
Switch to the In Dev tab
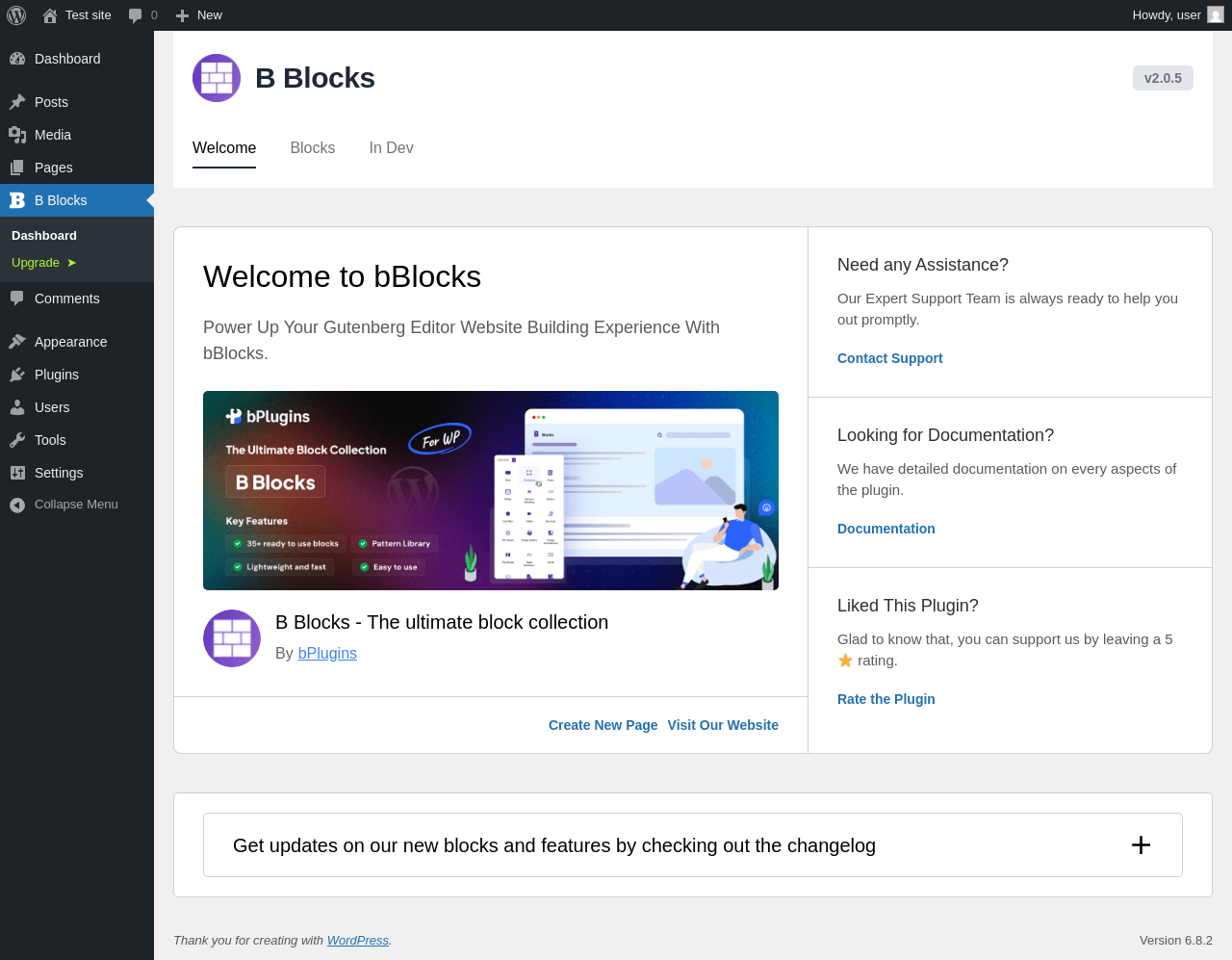click(x=391, y=148)
